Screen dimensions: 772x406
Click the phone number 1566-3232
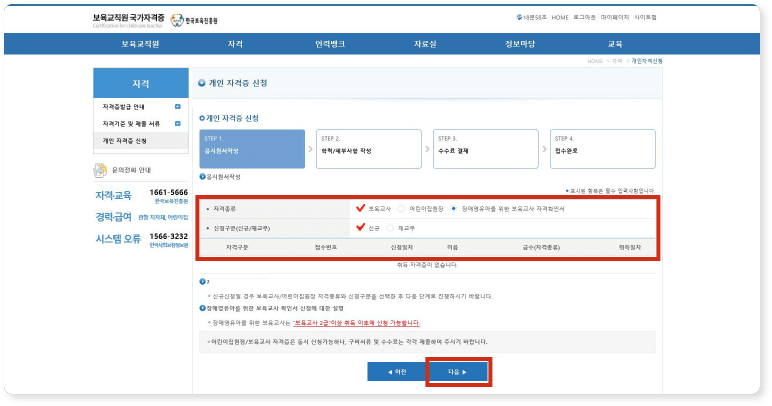168,237
